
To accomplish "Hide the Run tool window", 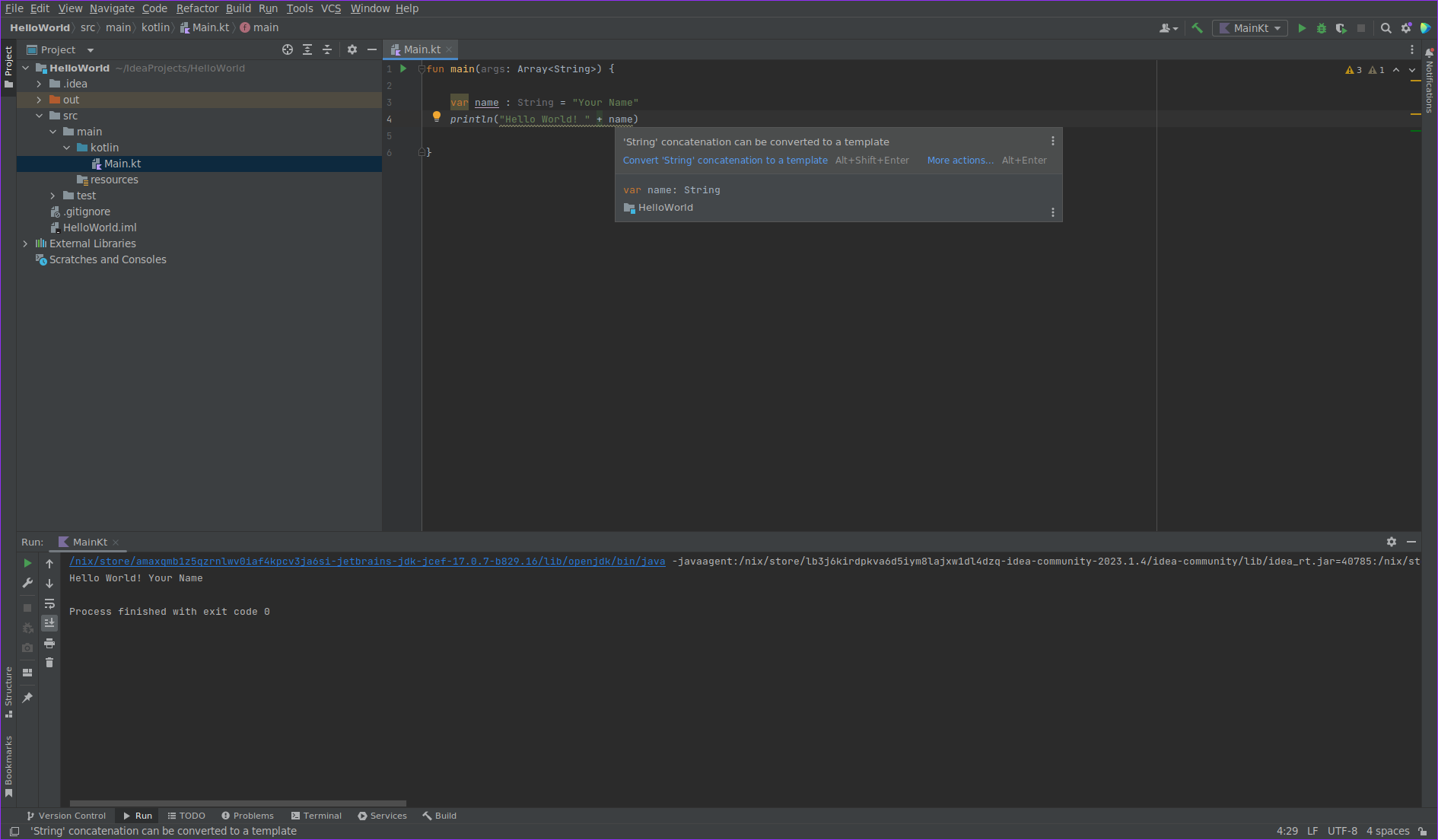I will [x=1411, y=542].
